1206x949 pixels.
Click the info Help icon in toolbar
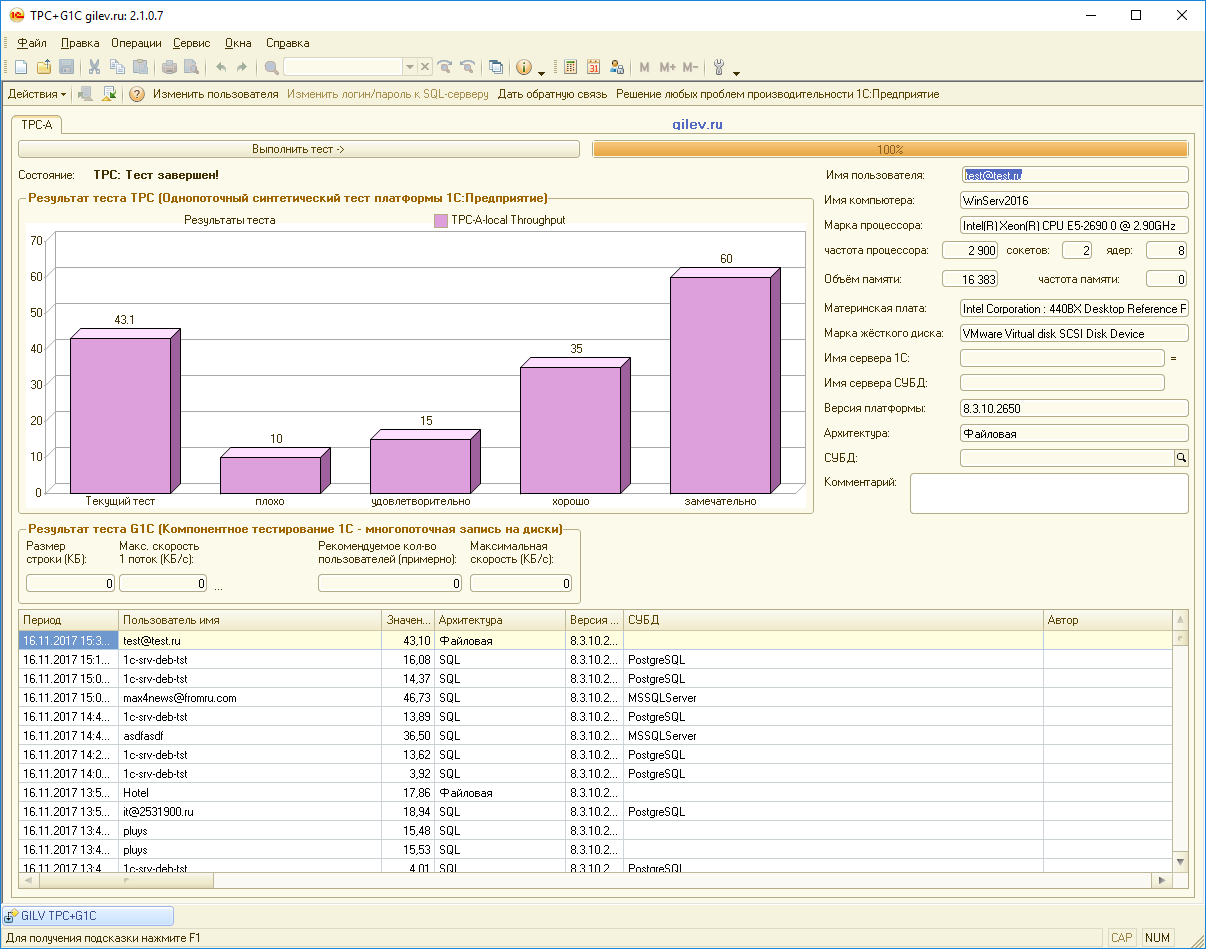(x=523, y=67)
